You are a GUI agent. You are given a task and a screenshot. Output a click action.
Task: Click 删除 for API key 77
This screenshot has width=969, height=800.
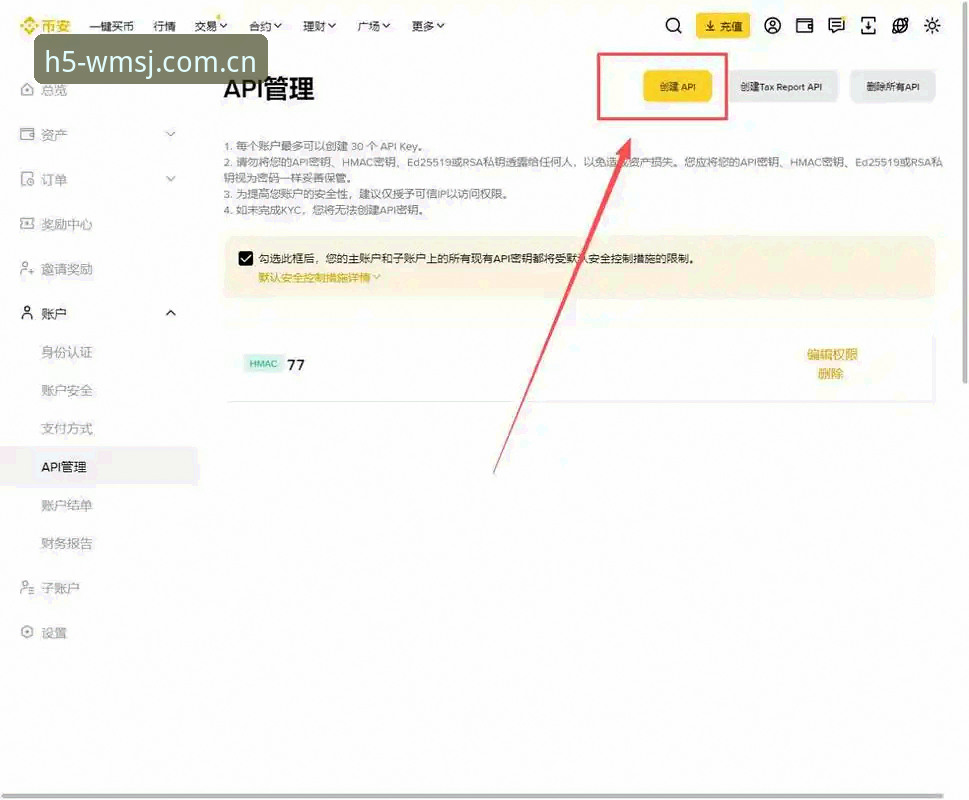tap(831, 373)
